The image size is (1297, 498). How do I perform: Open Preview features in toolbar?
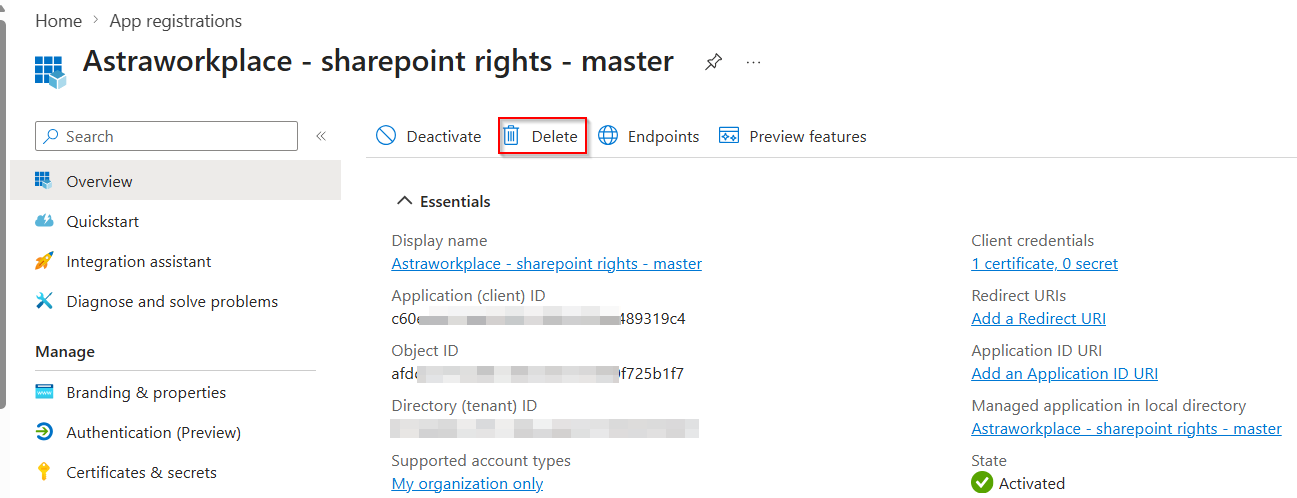click(x=793, y=136)
